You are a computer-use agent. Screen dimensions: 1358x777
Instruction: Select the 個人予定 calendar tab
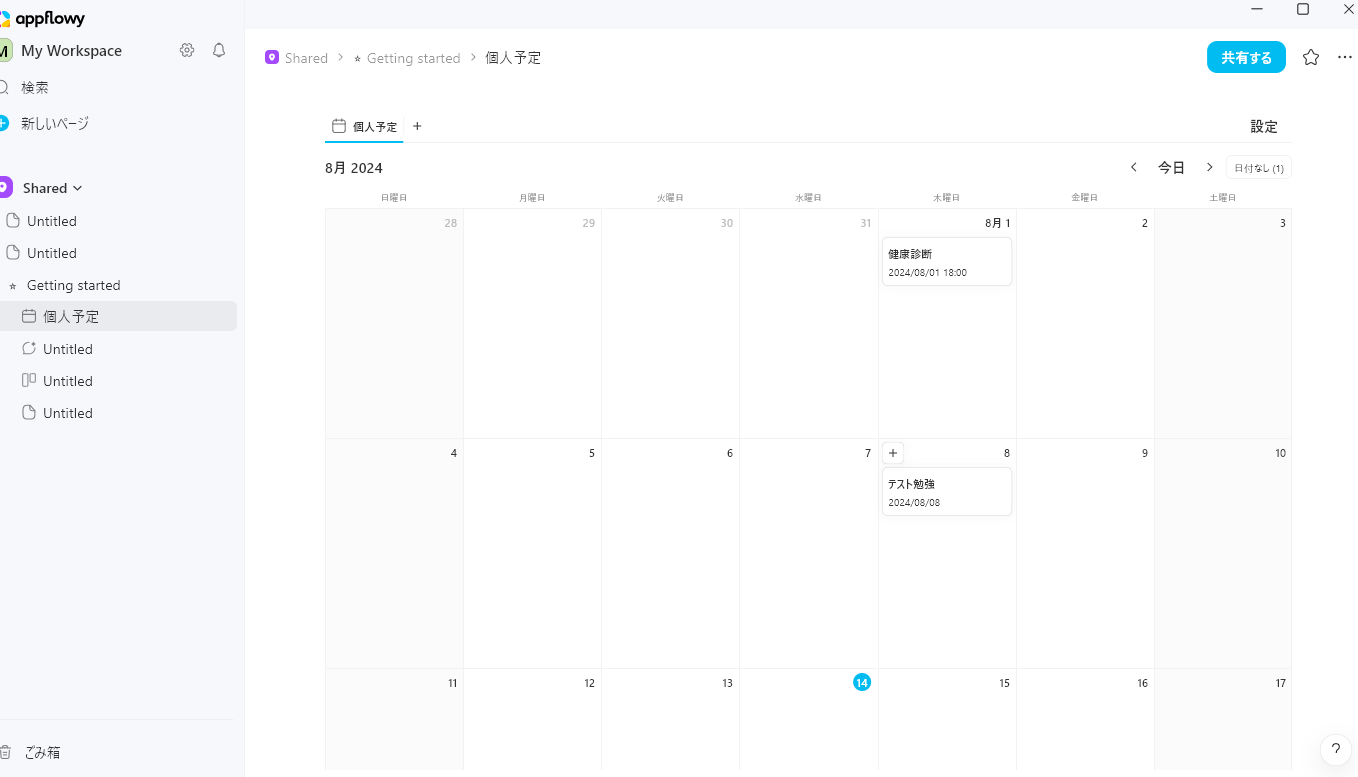click(x=365, y=127)
